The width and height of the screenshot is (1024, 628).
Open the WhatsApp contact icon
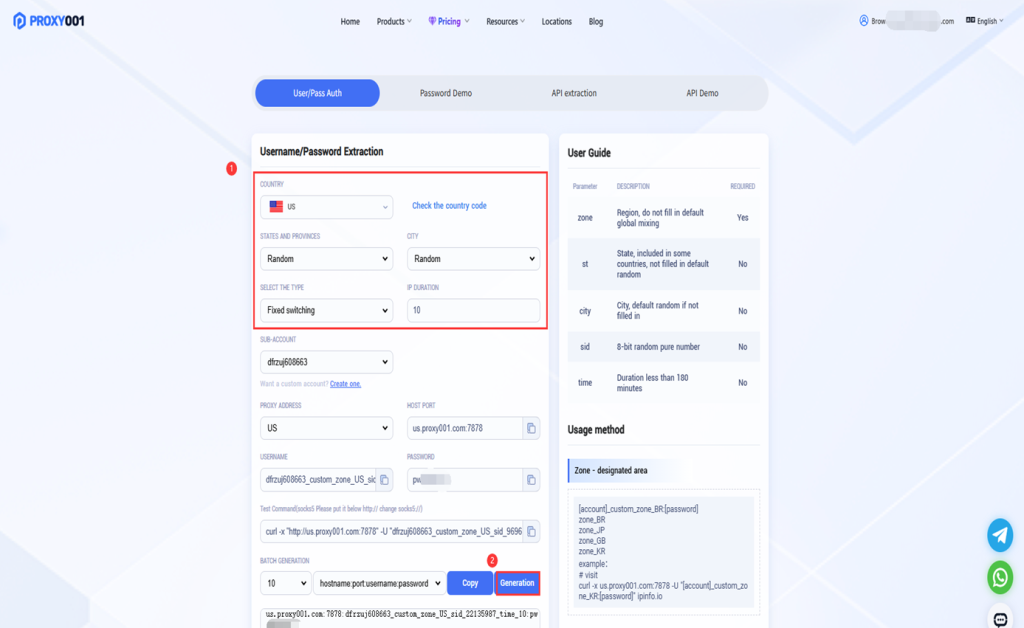pos(1000,577)
